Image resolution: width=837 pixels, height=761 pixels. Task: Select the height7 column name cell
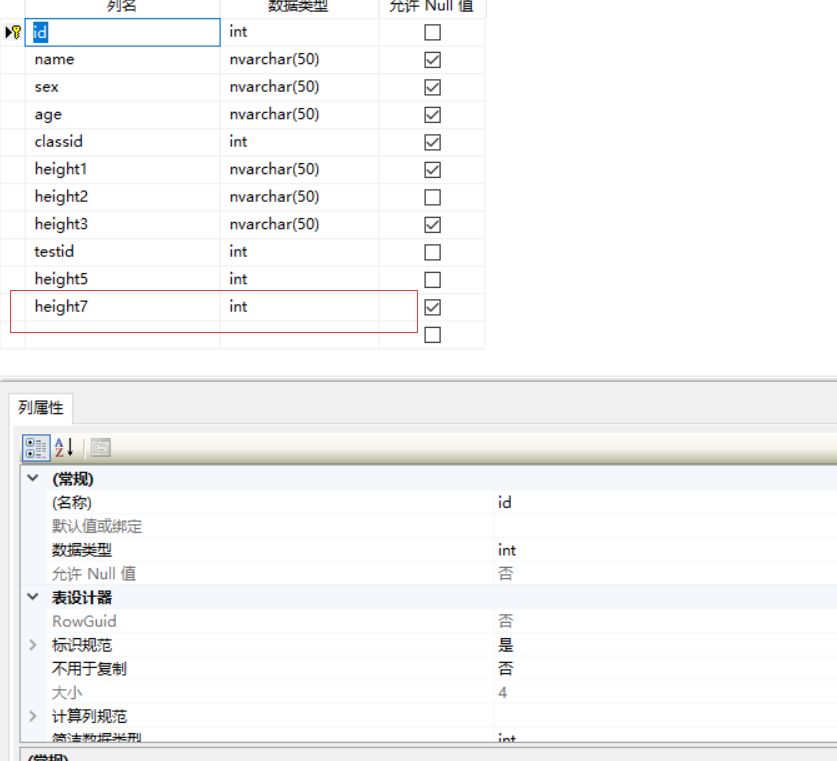click(122, 307)
